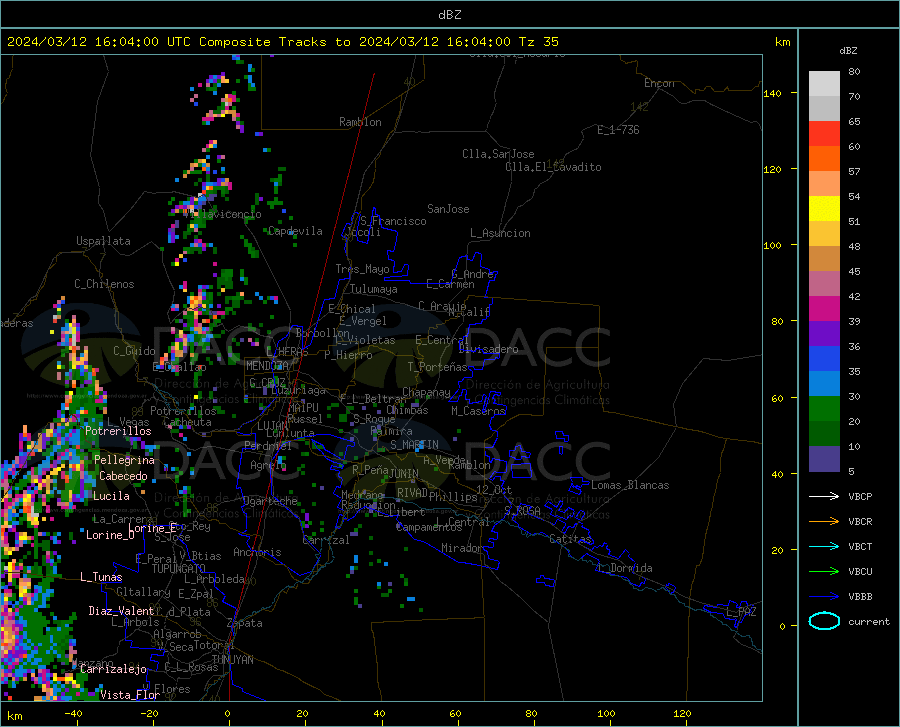Pick the bright green 20–30 dBZ swatch

point(824,409)
